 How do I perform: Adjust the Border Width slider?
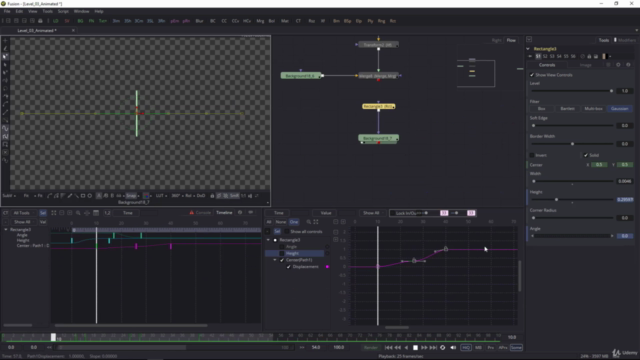(x=573, y=144)
